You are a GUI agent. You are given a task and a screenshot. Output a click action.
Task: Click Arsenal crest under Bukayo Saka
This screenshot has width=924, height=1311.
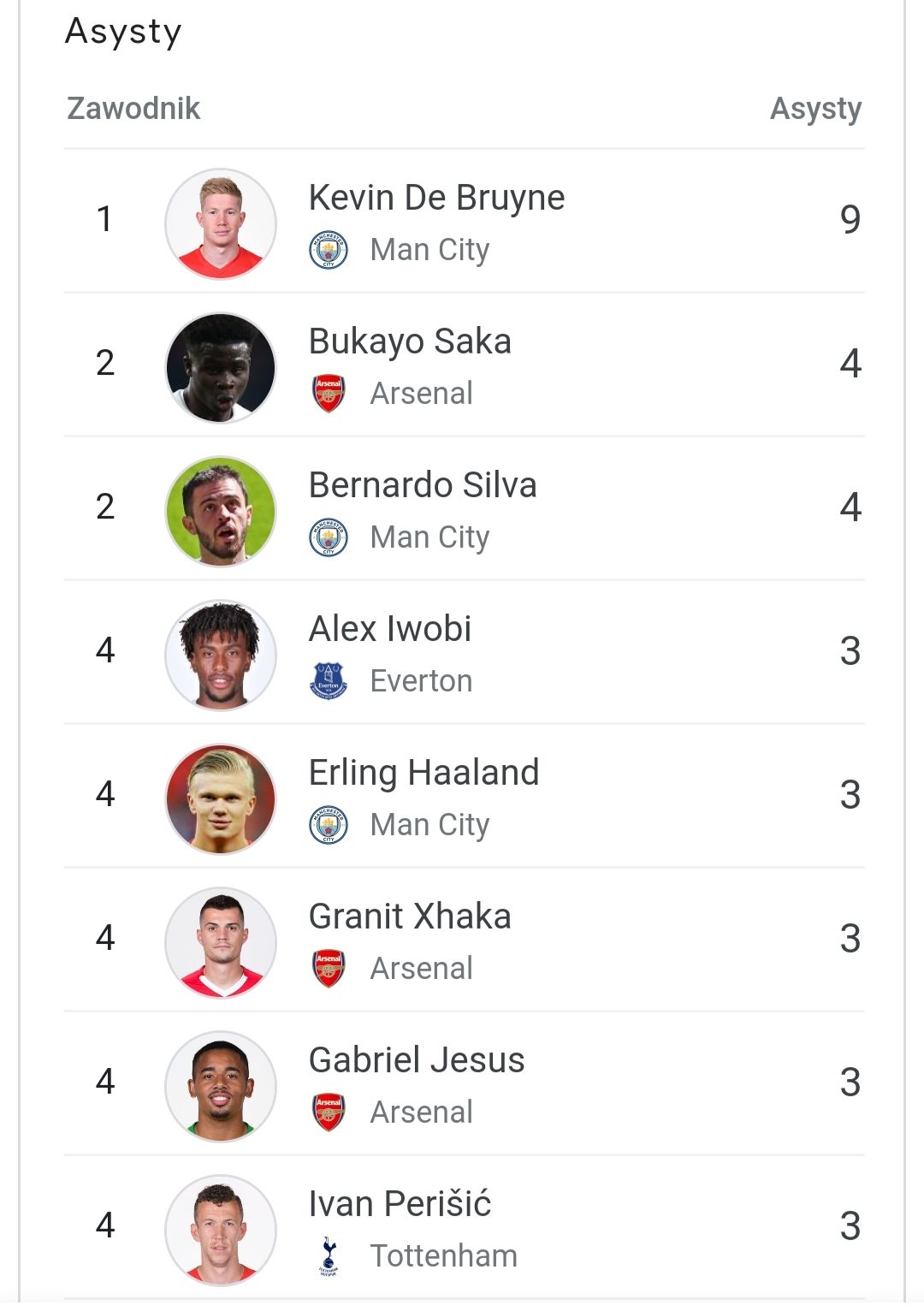point(329,394)
